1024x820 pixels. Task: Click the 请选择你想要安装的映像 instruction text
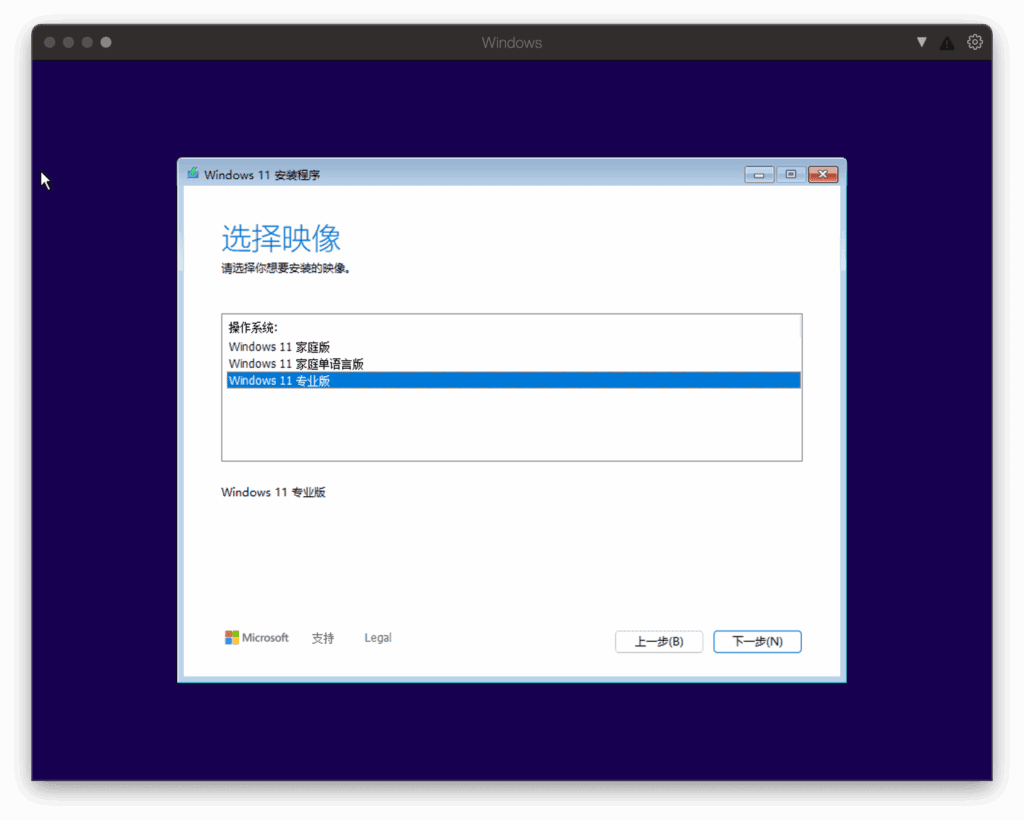285,268
